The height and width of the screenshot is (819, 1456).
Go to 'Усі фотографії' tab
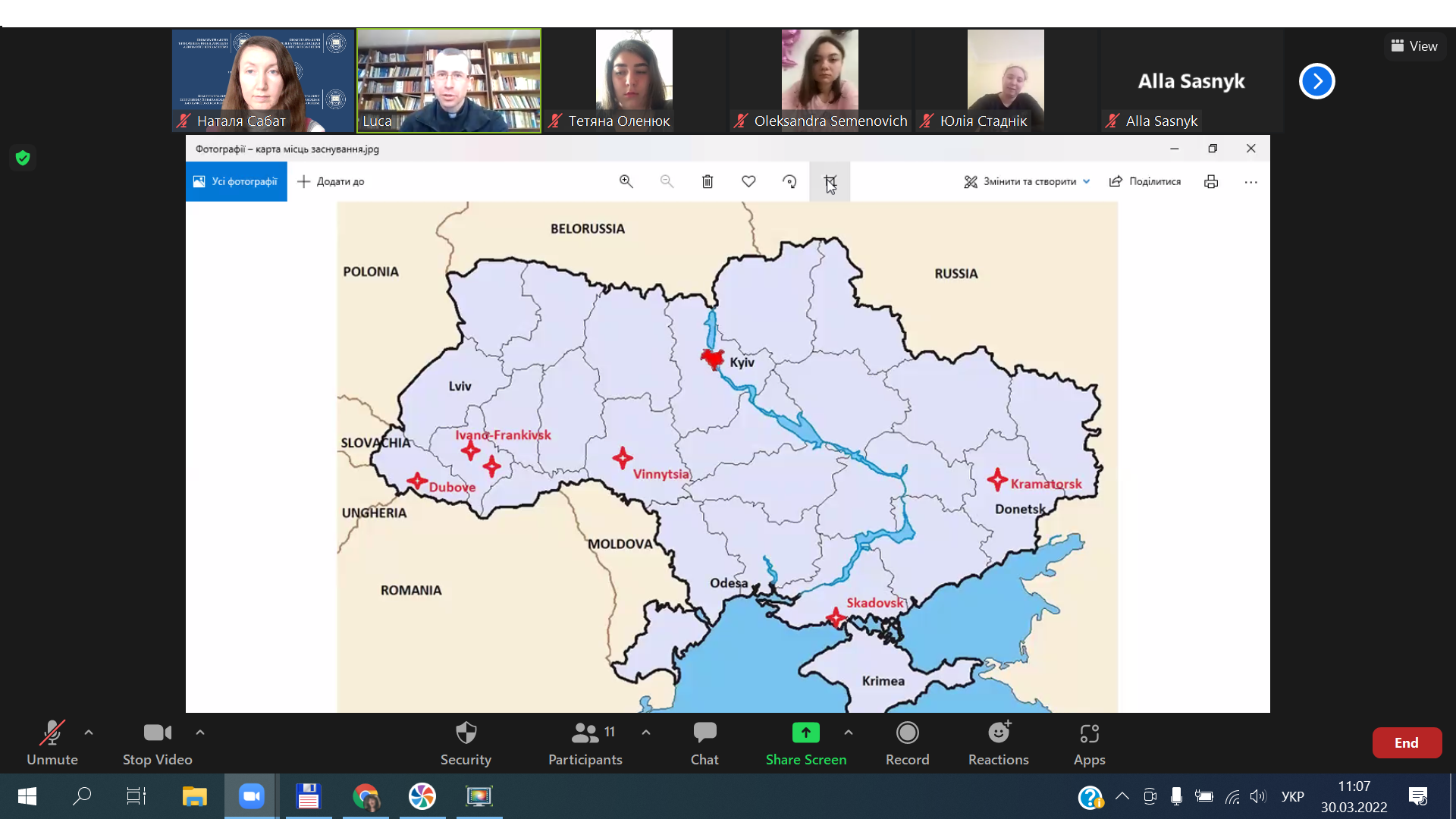[236, 181]
